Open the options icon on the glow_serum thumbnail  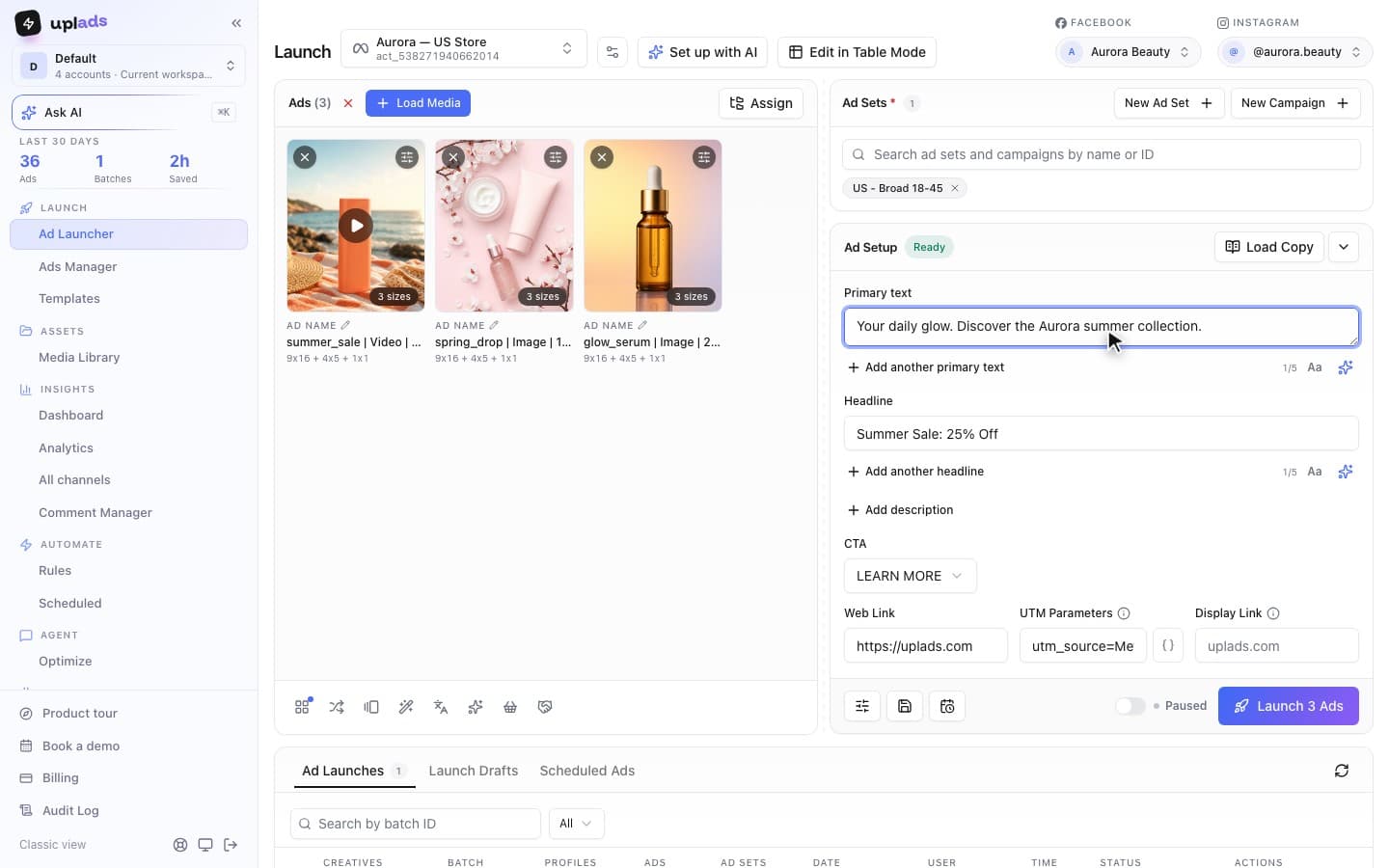tap(704, 156)
